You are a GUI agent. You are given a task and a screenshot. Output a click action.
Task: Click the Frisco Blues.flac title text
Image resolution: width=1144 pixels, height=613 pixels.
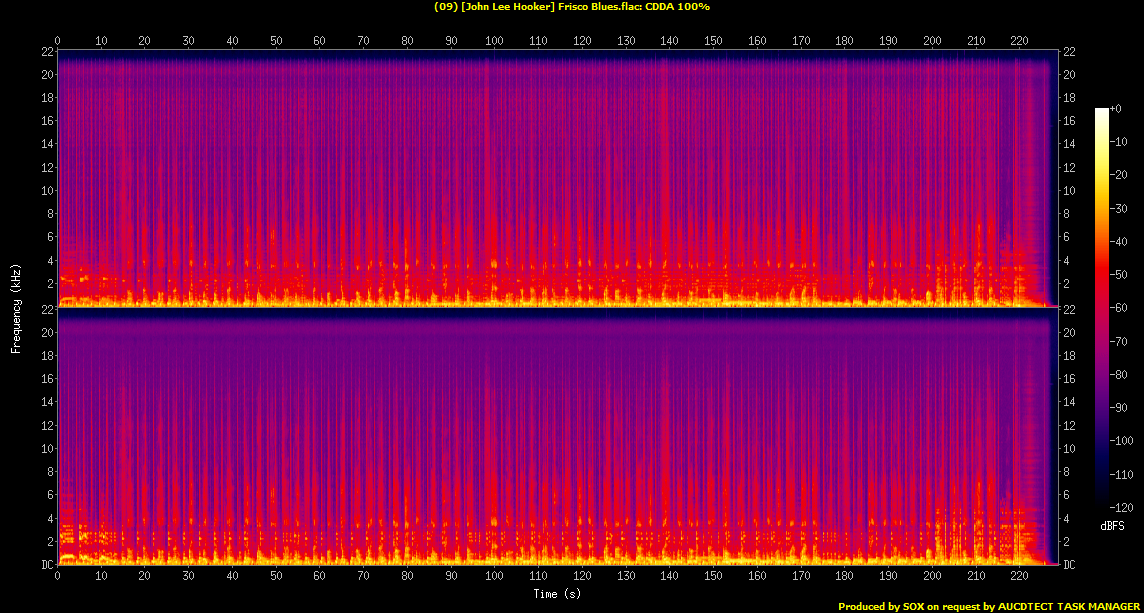pyautogui.click(x=572, y=7)
